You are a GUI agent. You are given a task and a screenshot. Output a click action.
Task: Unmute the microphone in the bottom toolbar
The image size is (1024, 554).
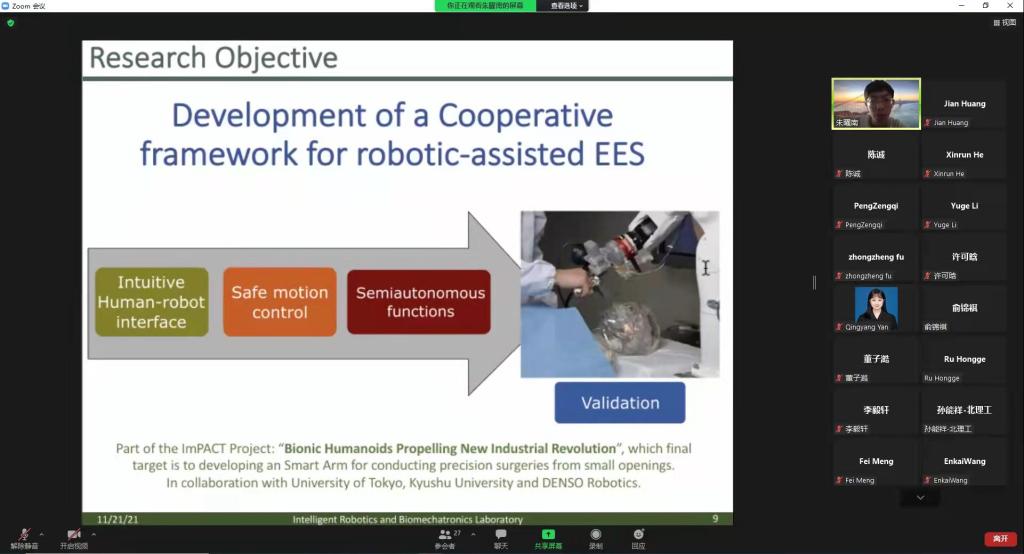tap(24, 536)
